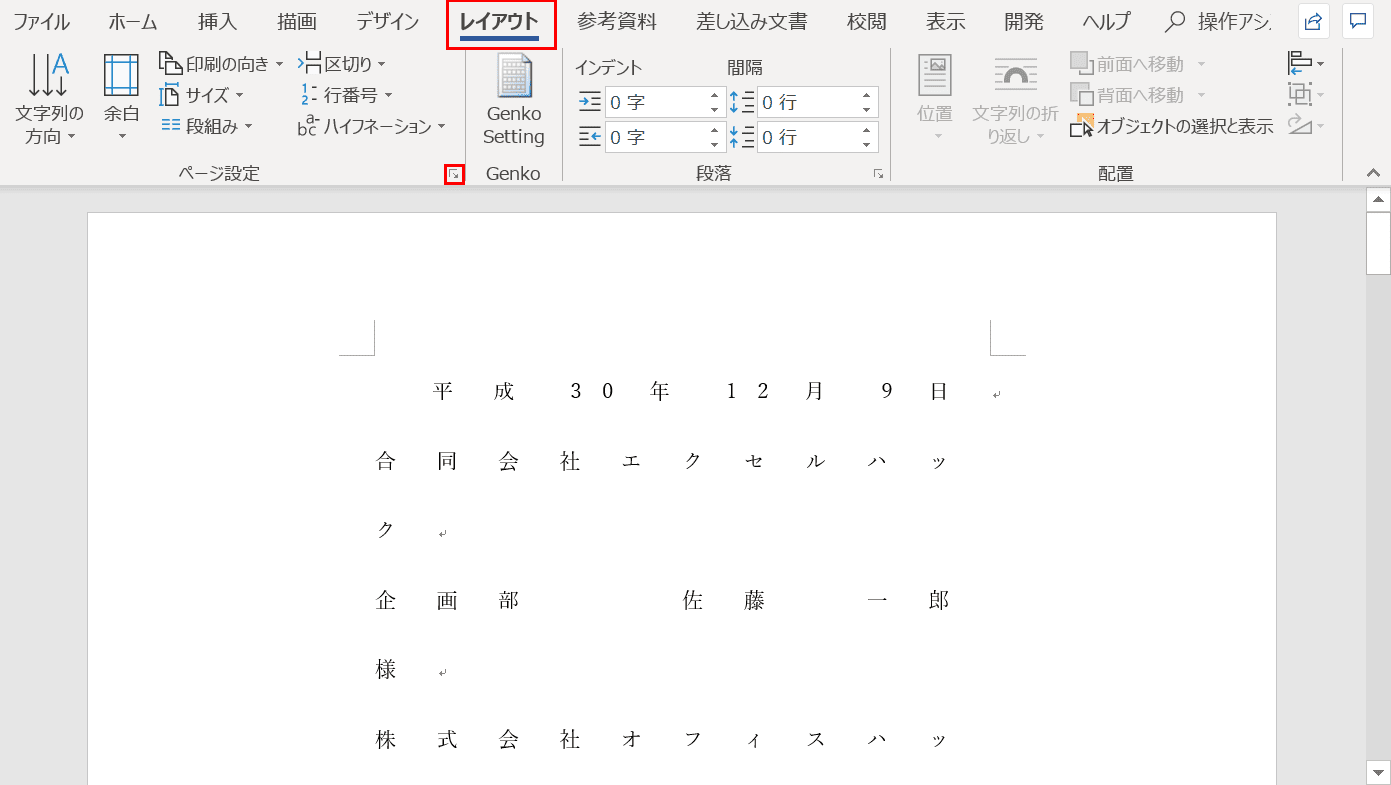Image resolution: width=1391 pixels, height=785 pixels.
Task: Open the ファイル tab
Action: click(41, 21)
